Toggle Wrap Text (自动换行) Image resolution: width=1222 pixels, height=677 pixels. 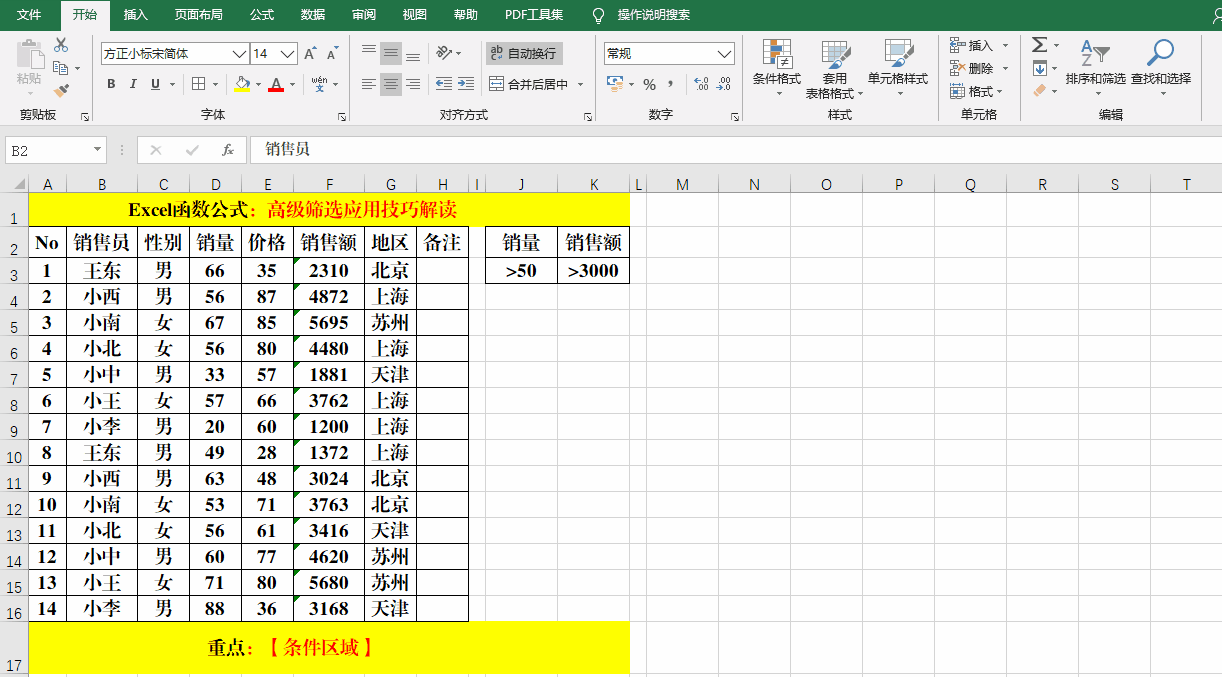coord(523,53)
